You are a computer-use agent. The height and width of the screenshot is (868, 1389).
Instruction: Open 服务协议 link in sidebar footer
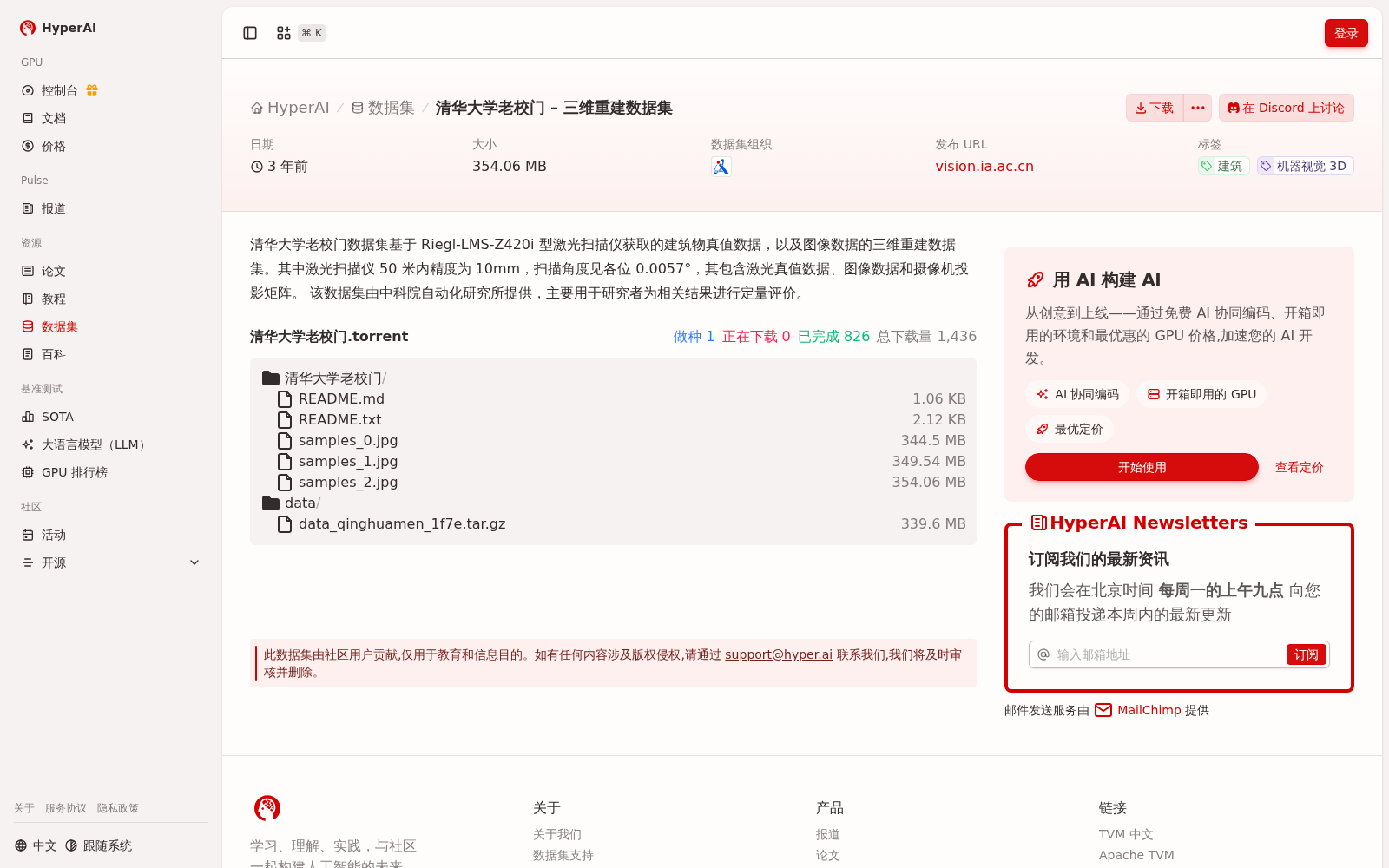click(66, 808)
